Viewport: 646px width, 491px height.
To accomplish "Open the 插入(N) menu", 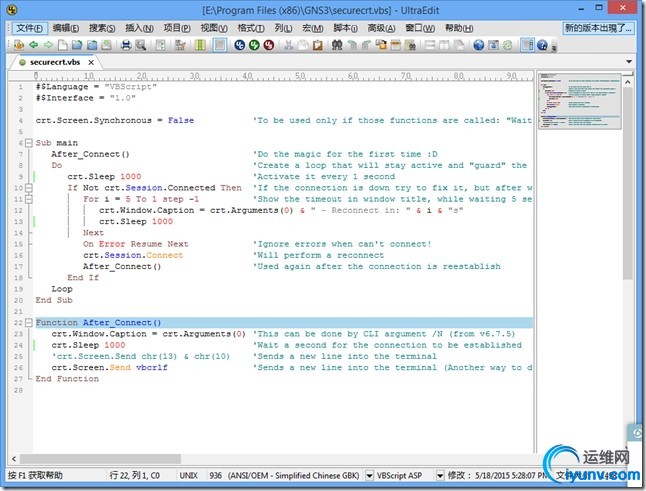I will 139,28.
